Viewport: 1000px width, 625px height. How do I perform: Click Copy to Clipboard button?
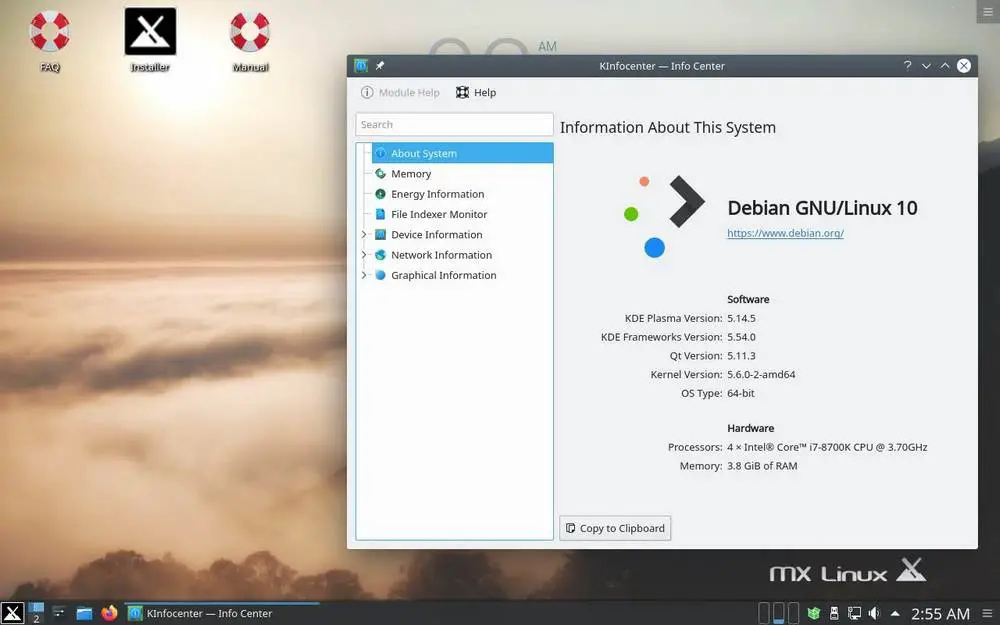point(615,528)
